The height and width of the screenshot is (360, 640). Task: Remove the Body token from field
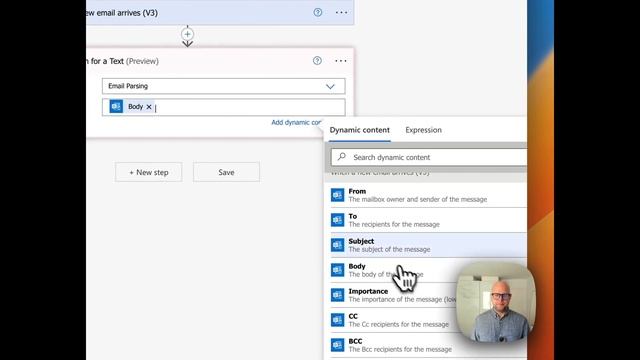pos(149,107)
